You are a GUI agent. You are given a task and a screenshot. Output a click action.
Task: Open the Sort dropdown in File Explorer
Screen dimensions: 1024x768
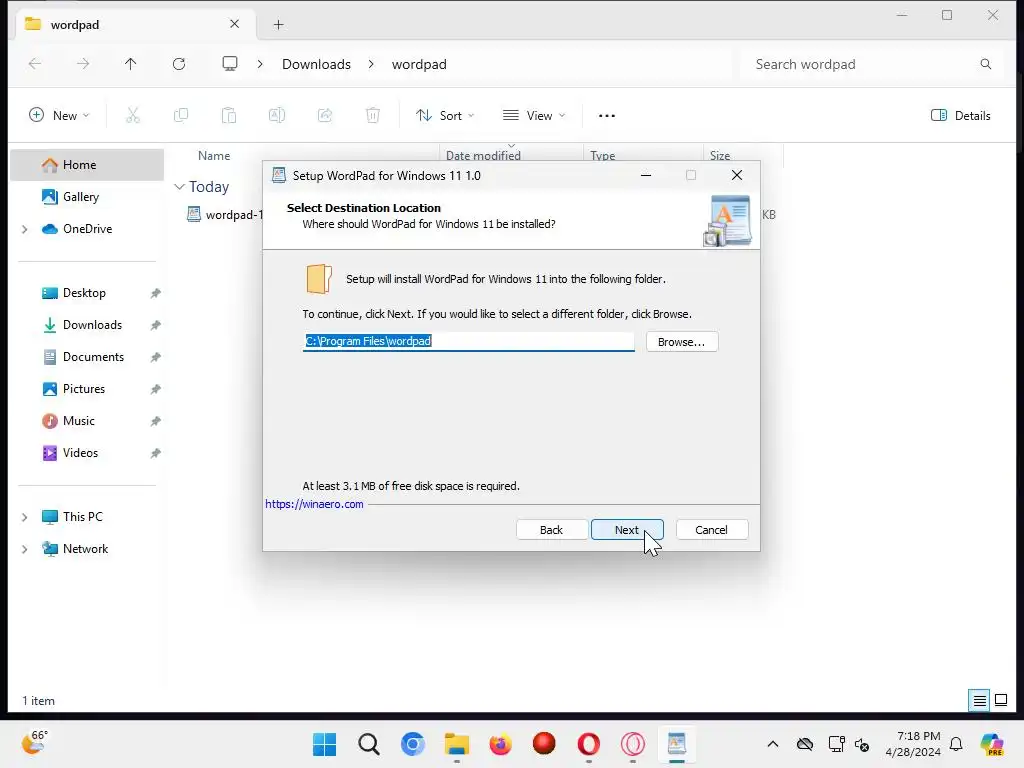tap(445, 116)
